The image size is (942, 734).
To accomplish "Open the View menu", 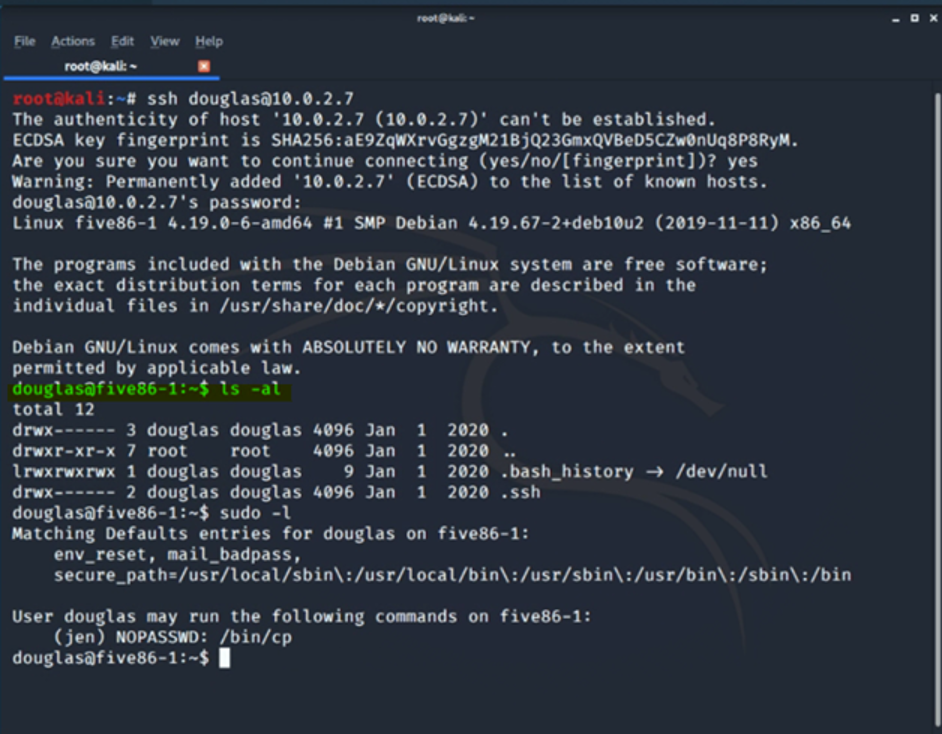I will pyautogui.click(x=163, y=41).
